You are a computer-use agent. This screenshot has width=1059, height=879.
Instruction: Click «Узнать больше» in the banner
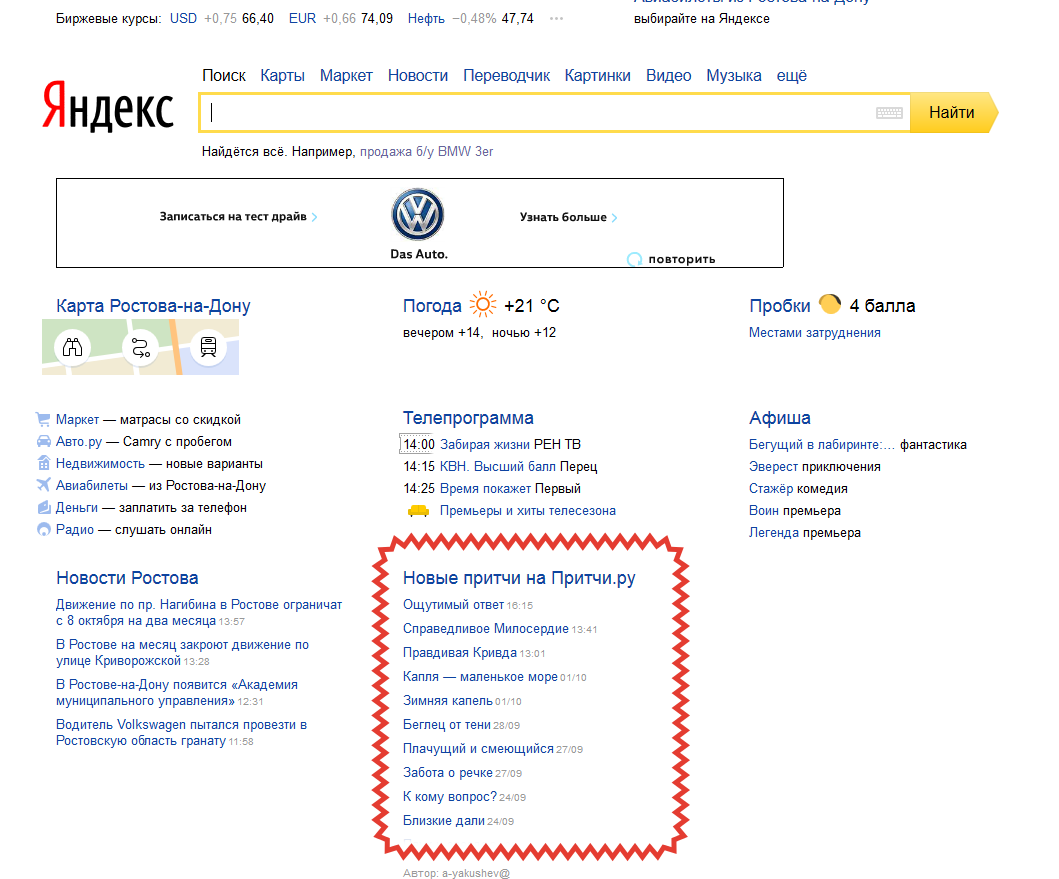[568, 217]
